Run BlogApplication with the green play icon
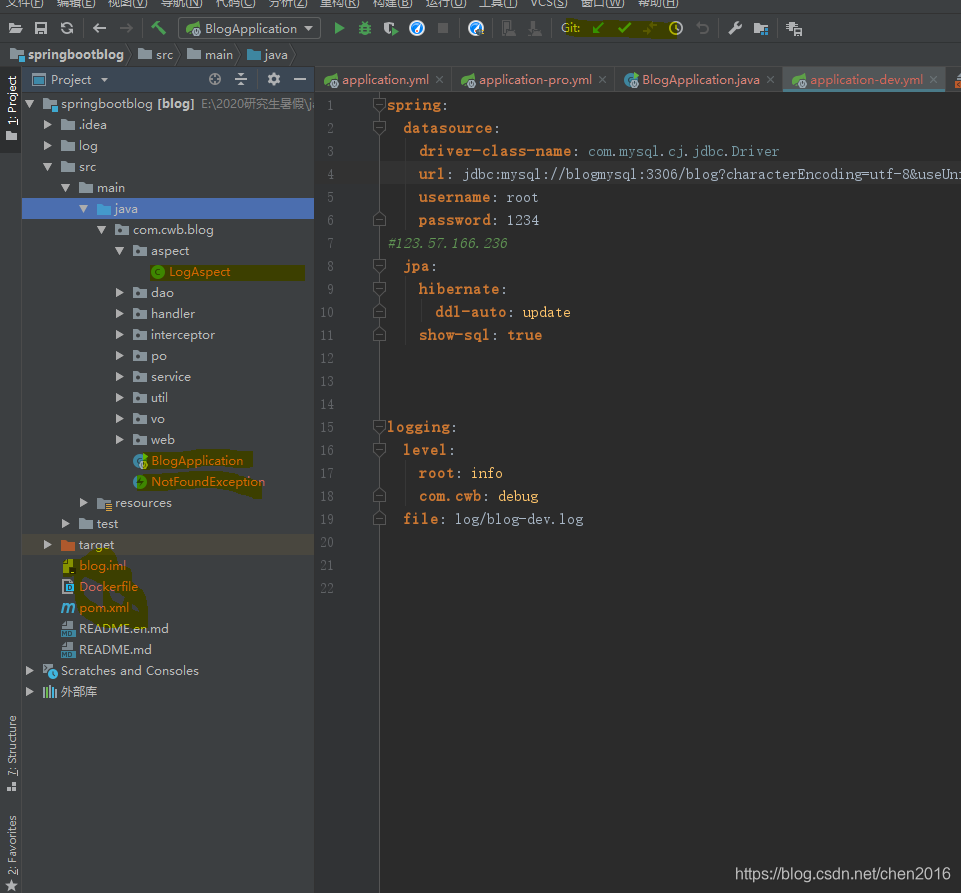 click(x=339, y=28)
